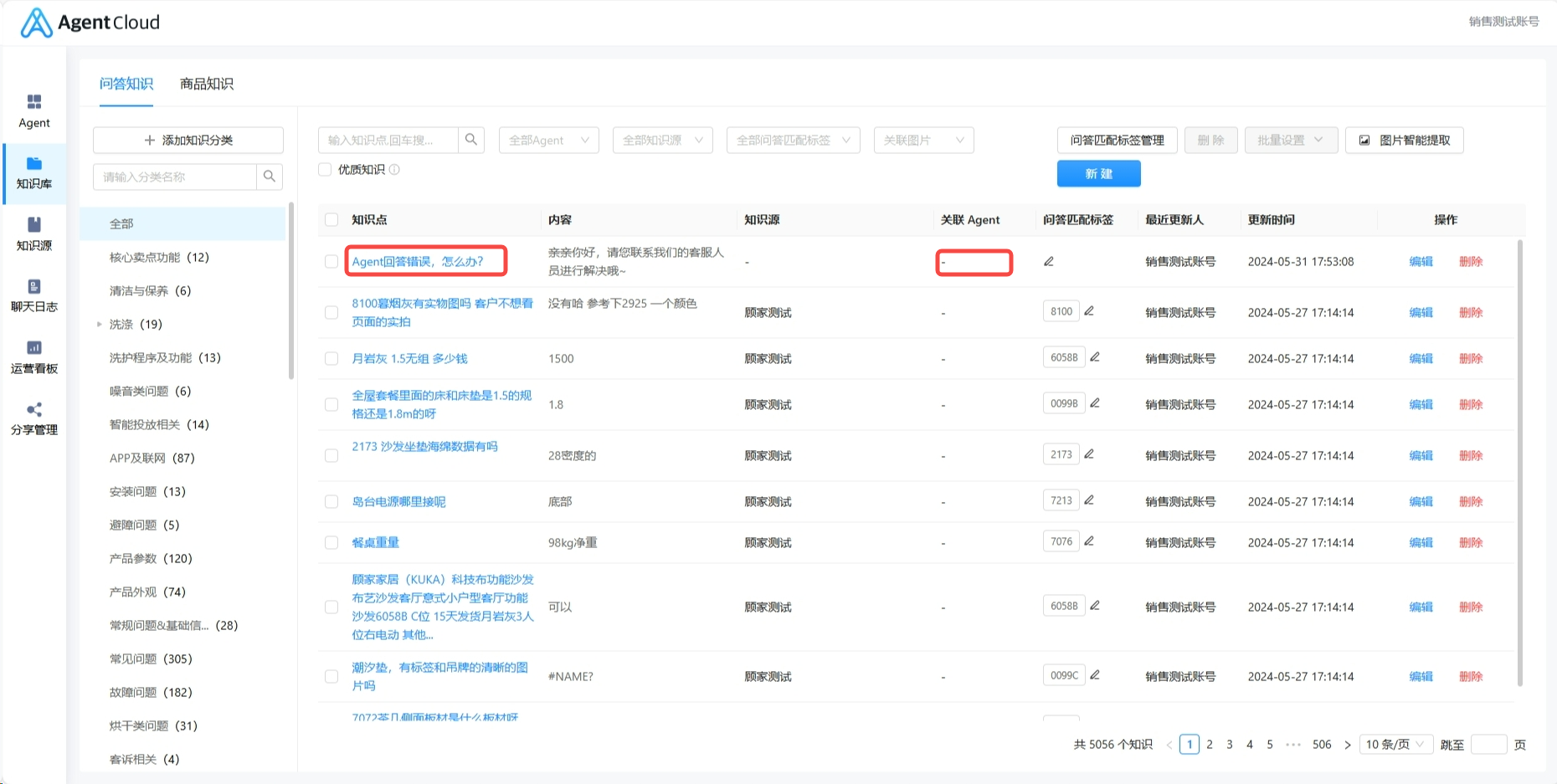Image resolution: width=1557 pixels, height=784 pixels.
Task: Open the 10 条/页 page size dropdown
Action: [1395, 745]
